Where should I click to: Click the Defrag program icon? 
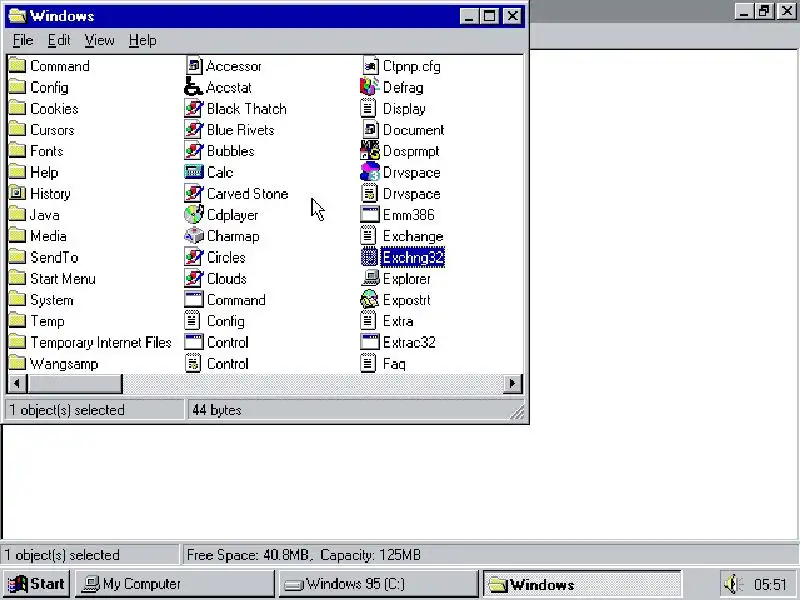point(370,87)
